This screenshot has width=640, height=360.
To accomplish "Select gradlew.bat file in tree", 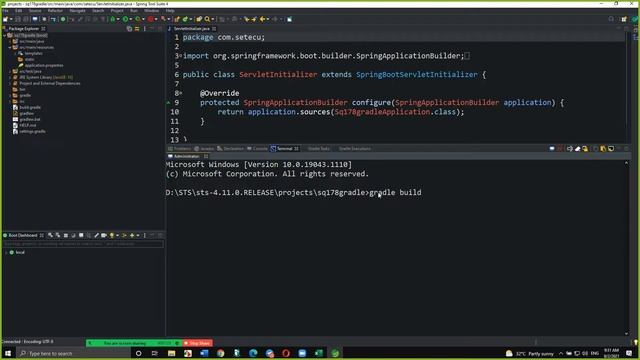I will (x=29, y=120).
